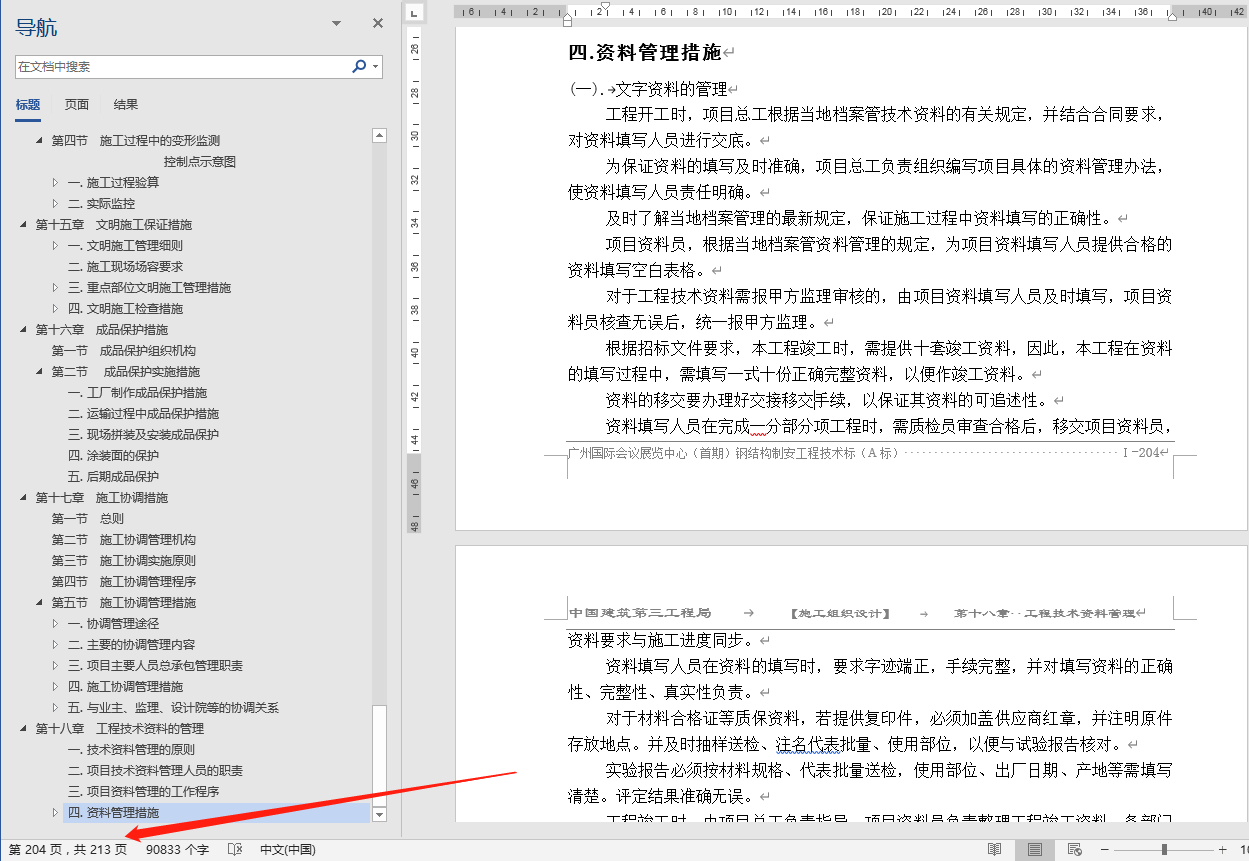1249x861 pixels.
Task: Collapse "第十五章 文明施工保证措施"
Action: point(23,224)
